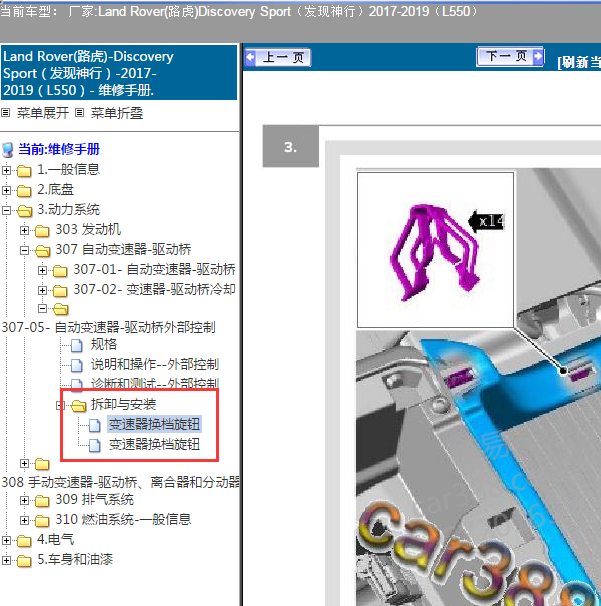The width and height of the screenshot is (601, 606).
Task: Select 307 自动变速器-驱动桥 label
Action: [x=123, y=249]
